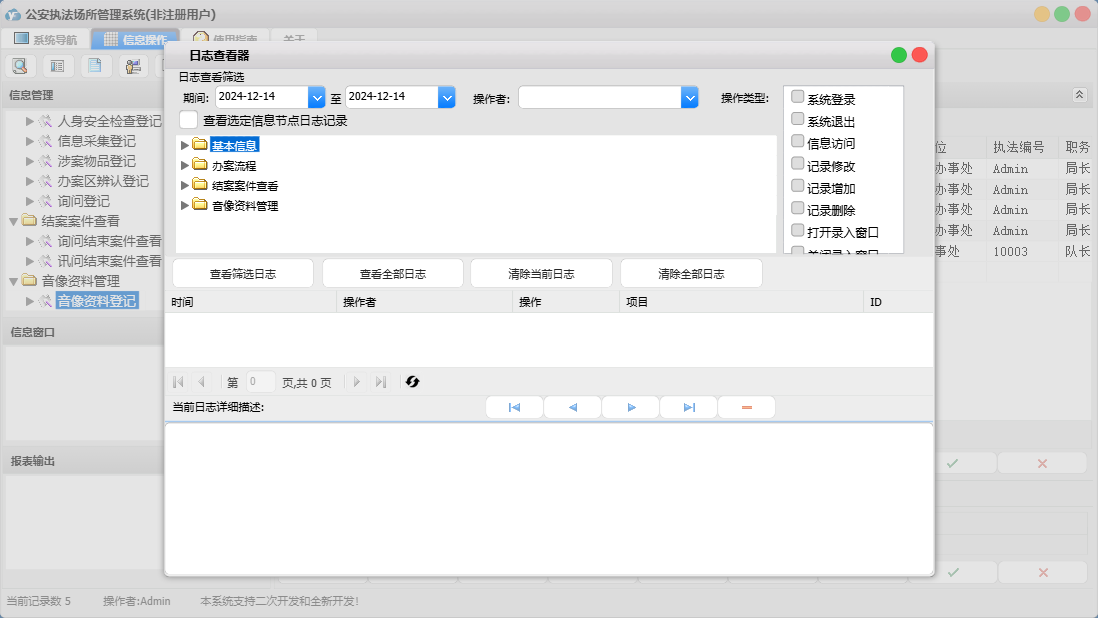Open the 操作者 dropdown list
1098x618 pixels.
[689, 97]
